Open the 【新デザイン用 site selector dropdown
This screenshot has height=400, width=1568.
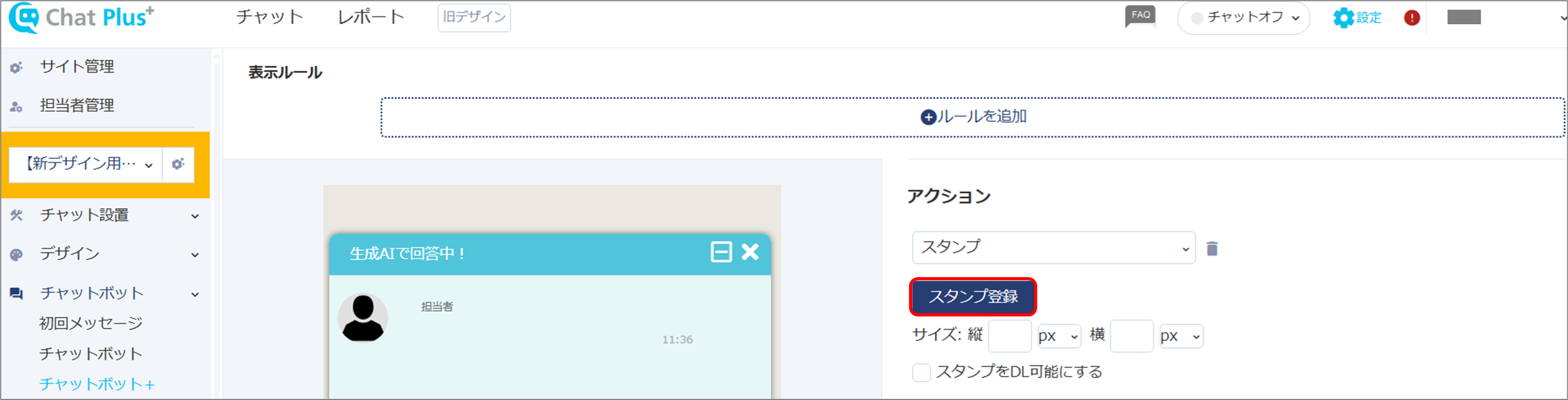point(86,164)
